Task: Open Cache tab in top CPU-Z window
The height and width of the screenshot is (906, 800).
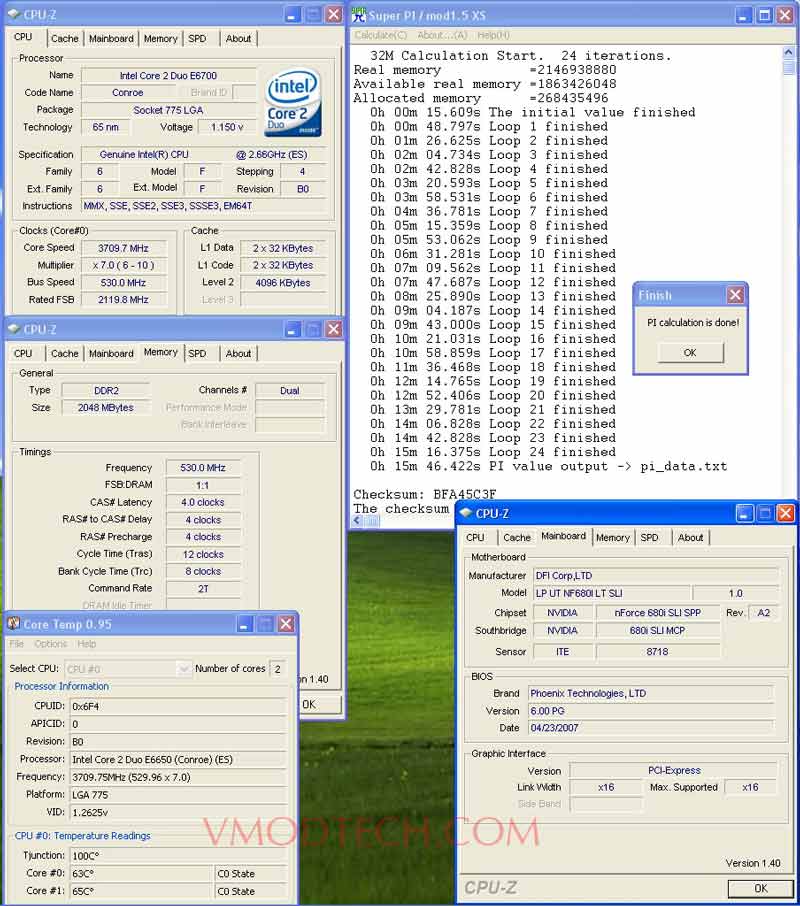Action: pos(65,39)
